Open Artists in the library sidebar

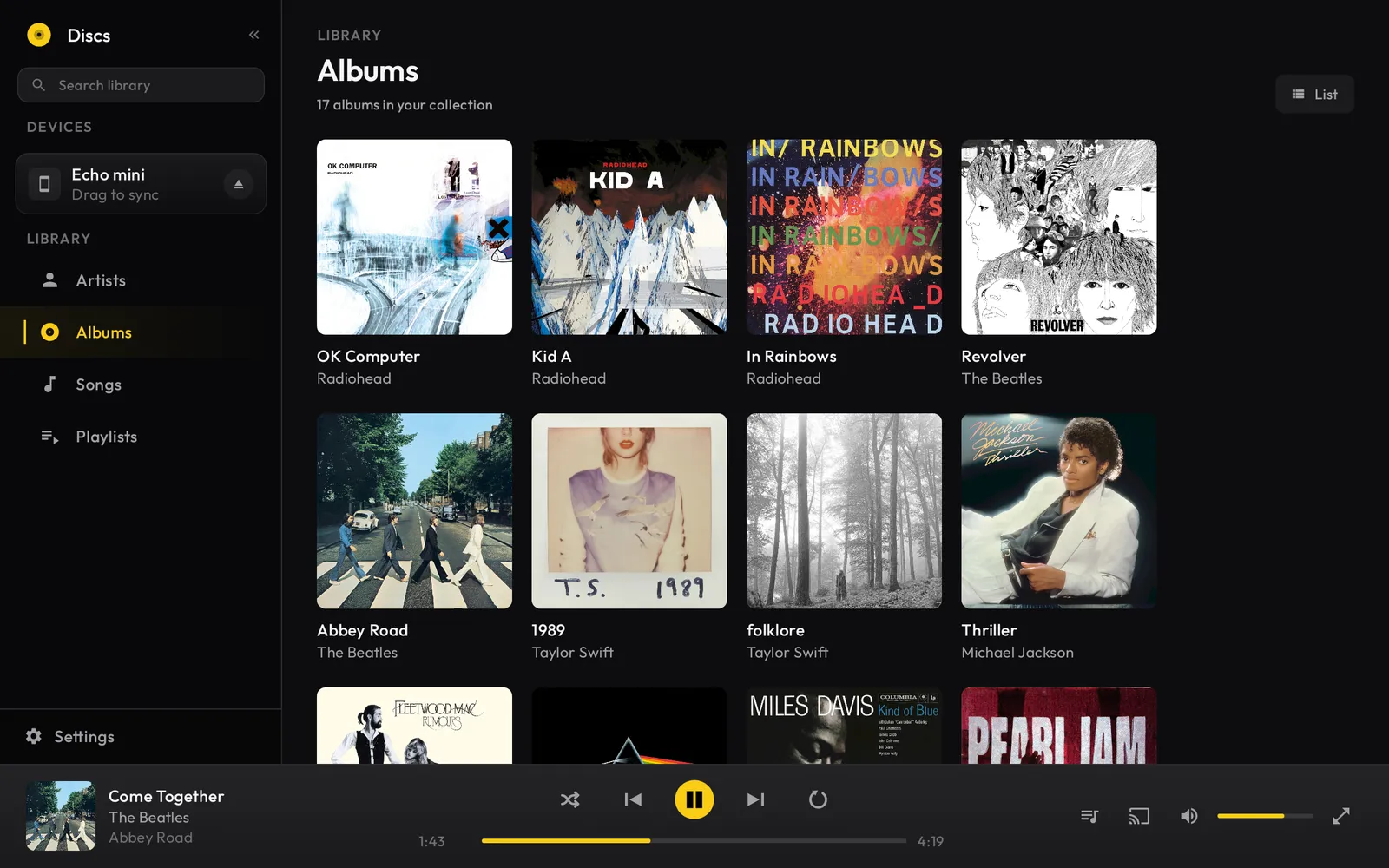pyautogui.click(x=141, y=280)
